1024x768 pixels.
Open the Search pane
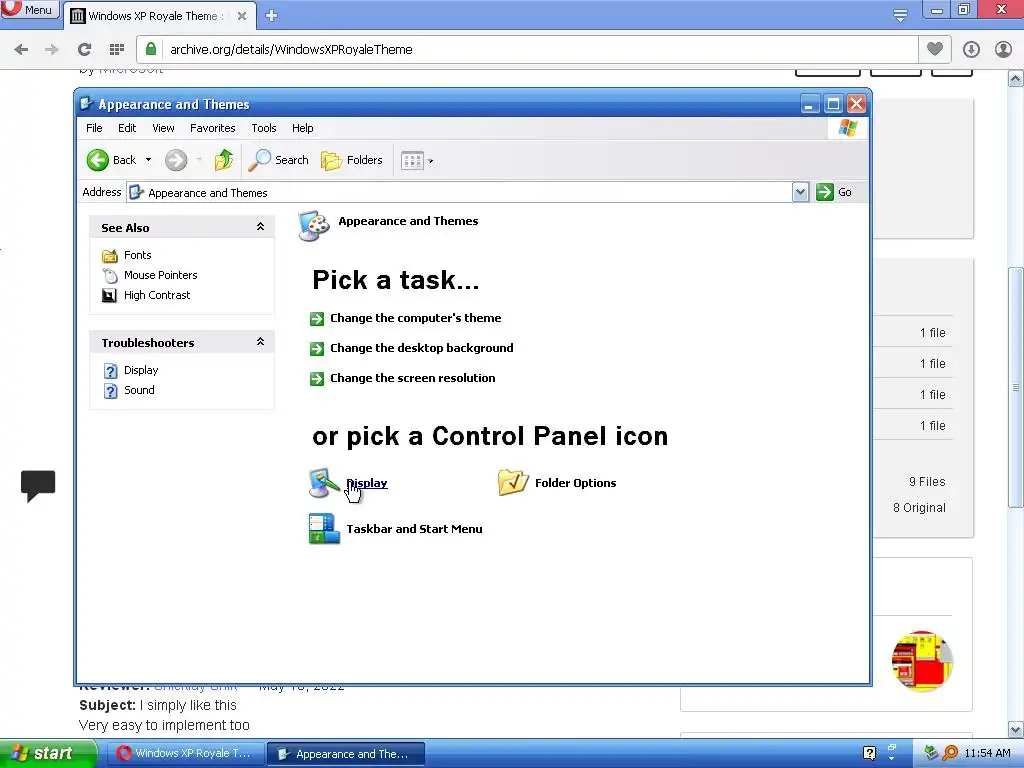point(279,160)
